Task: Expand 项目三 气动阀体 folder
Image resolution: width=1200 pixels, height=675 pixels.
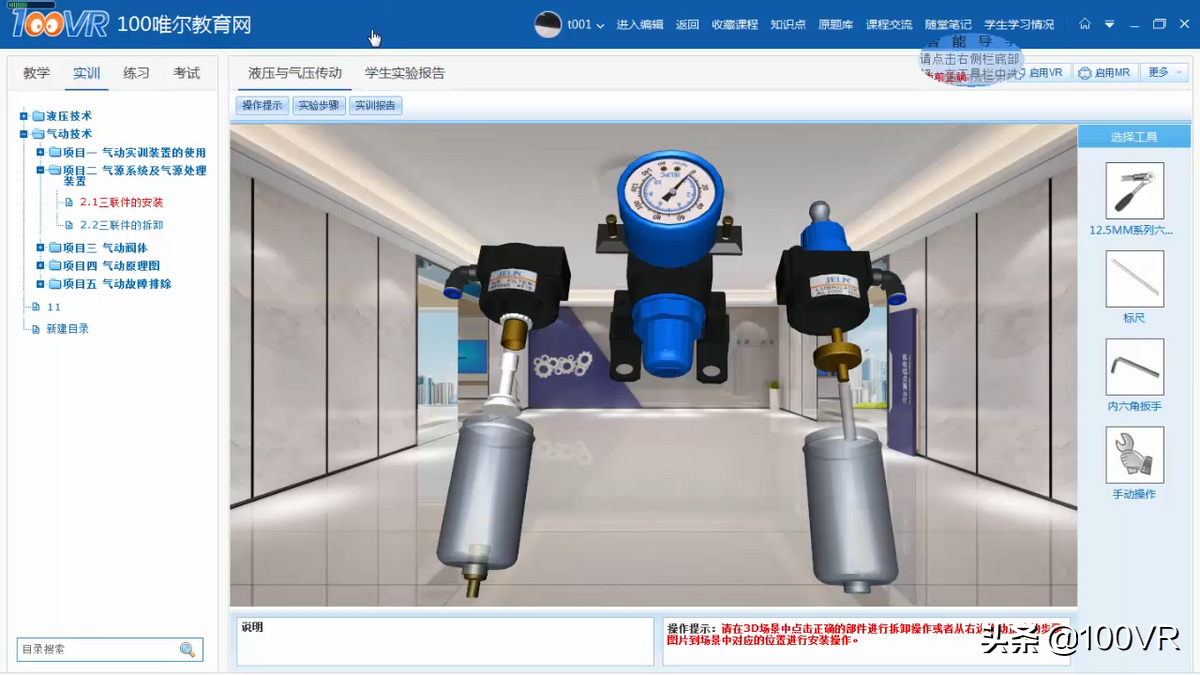Action: pyautogui.click(x=41, y=248)
